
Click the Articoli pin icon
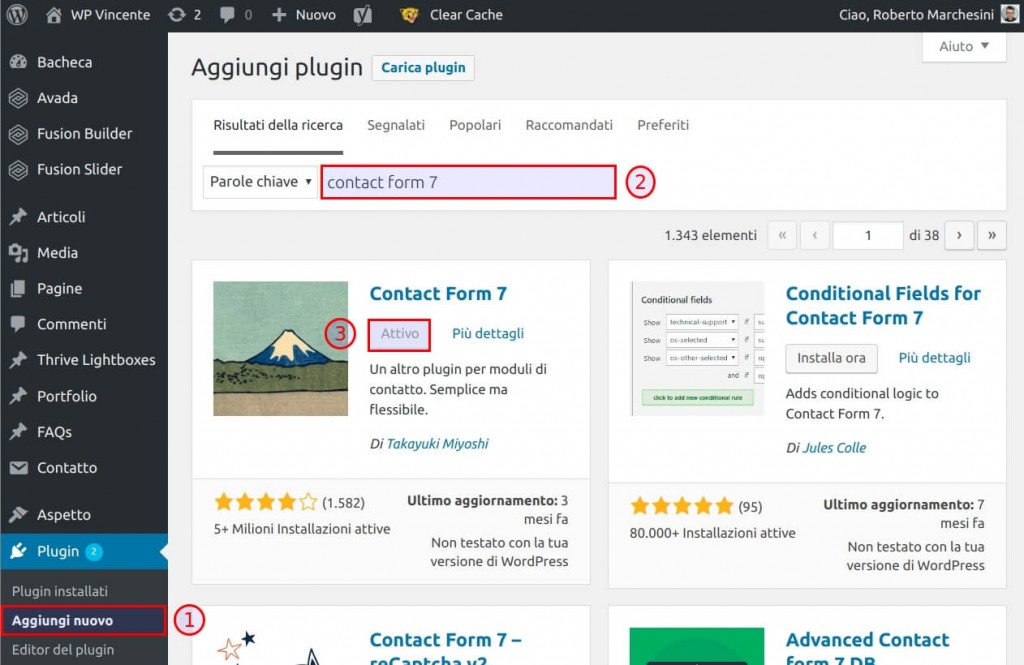[18, 217]
